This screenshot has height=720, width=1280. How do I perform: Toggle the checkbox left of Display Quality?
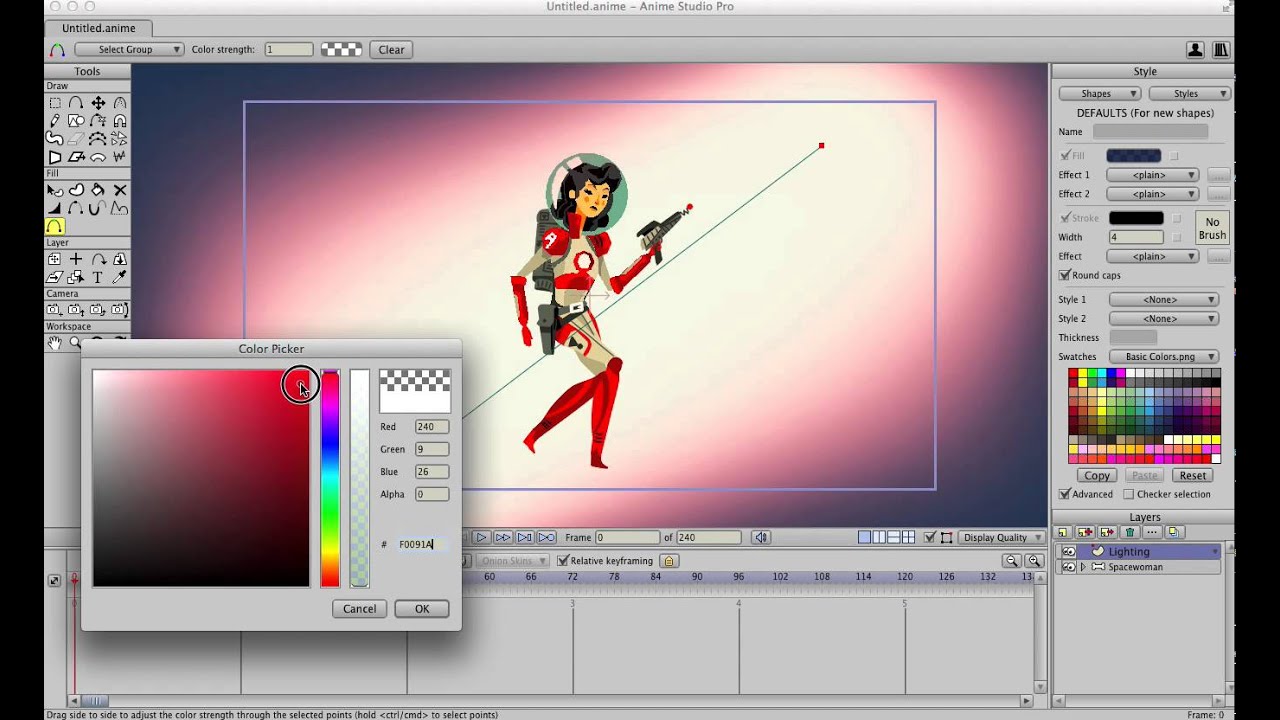[x=930, y=537]
